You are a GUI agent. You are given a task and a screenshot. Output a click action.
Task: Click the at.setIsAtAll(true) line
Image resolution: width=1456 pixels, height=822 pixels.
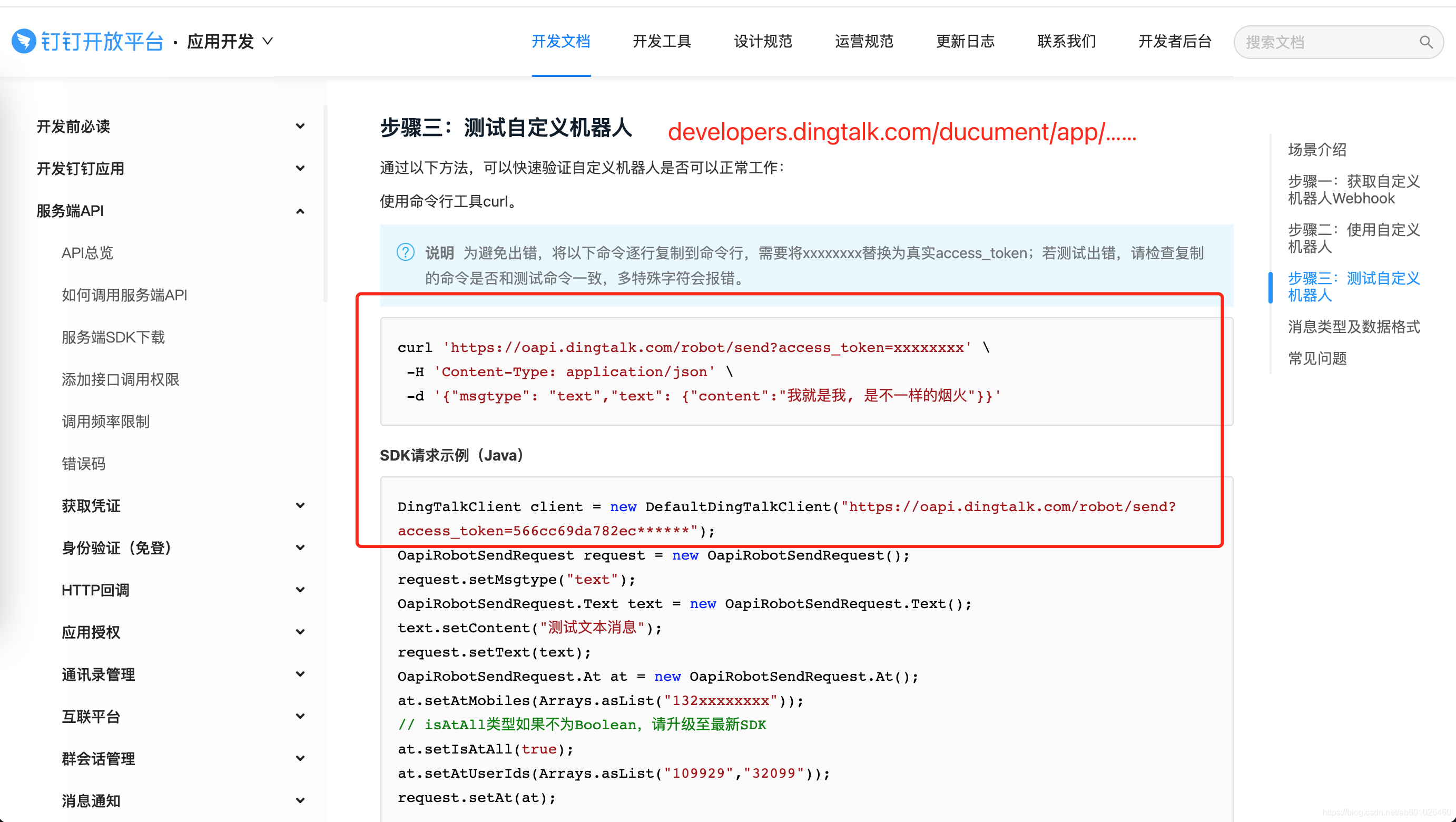point(486,749)
